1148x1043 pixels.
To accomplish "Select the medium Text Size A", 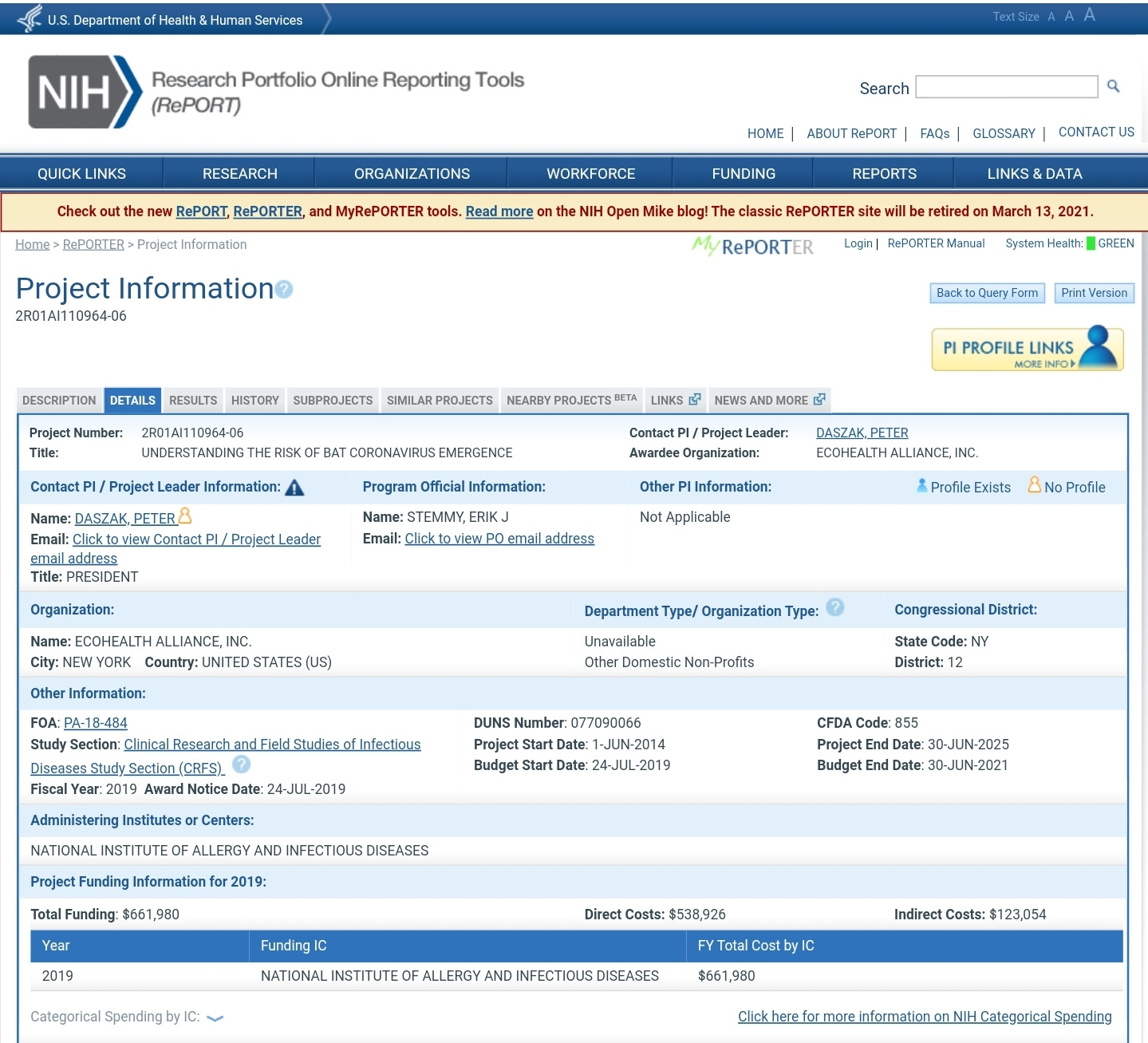I will point(1069,16).
